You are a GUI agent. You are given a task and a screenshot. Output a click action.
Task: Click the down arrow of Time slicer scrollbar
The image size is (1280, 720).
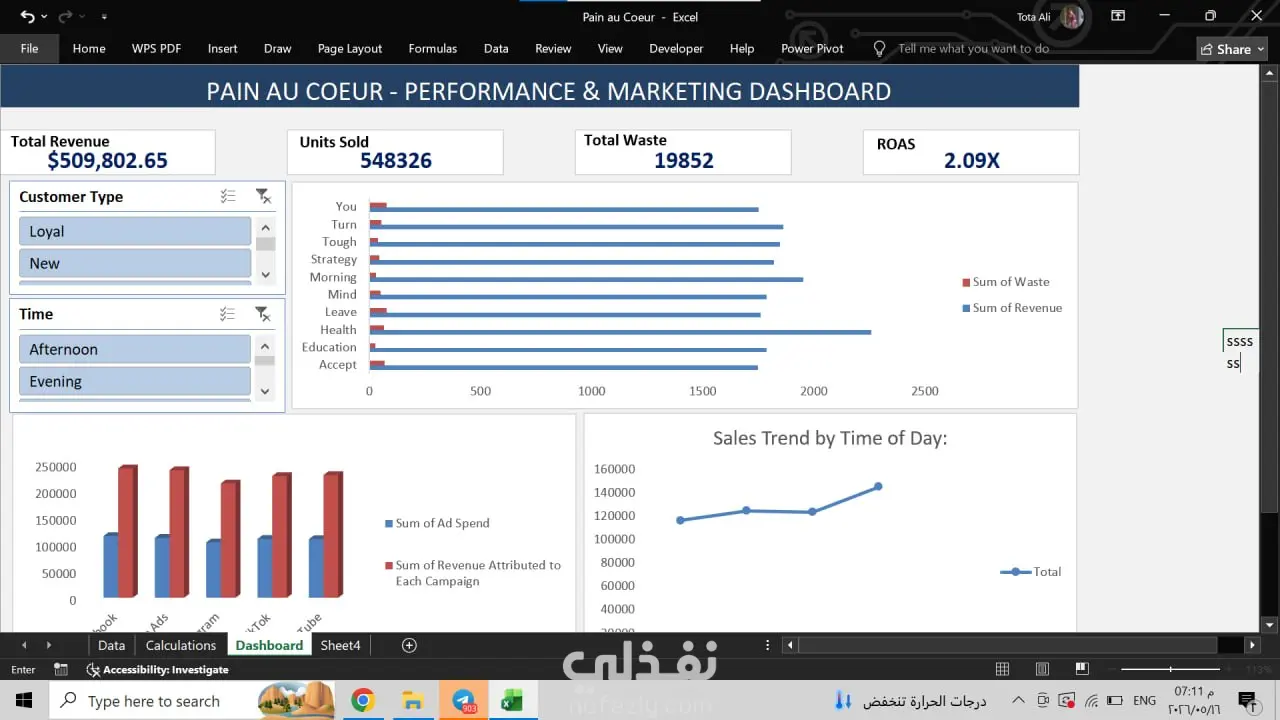point(265,391)
